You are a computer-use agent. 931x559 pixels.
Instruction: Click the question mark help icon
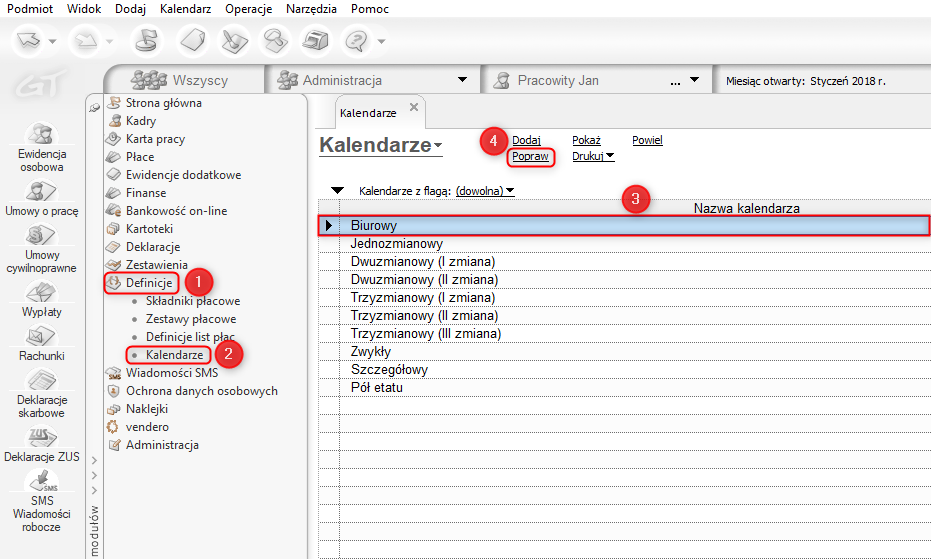[356, 41]
